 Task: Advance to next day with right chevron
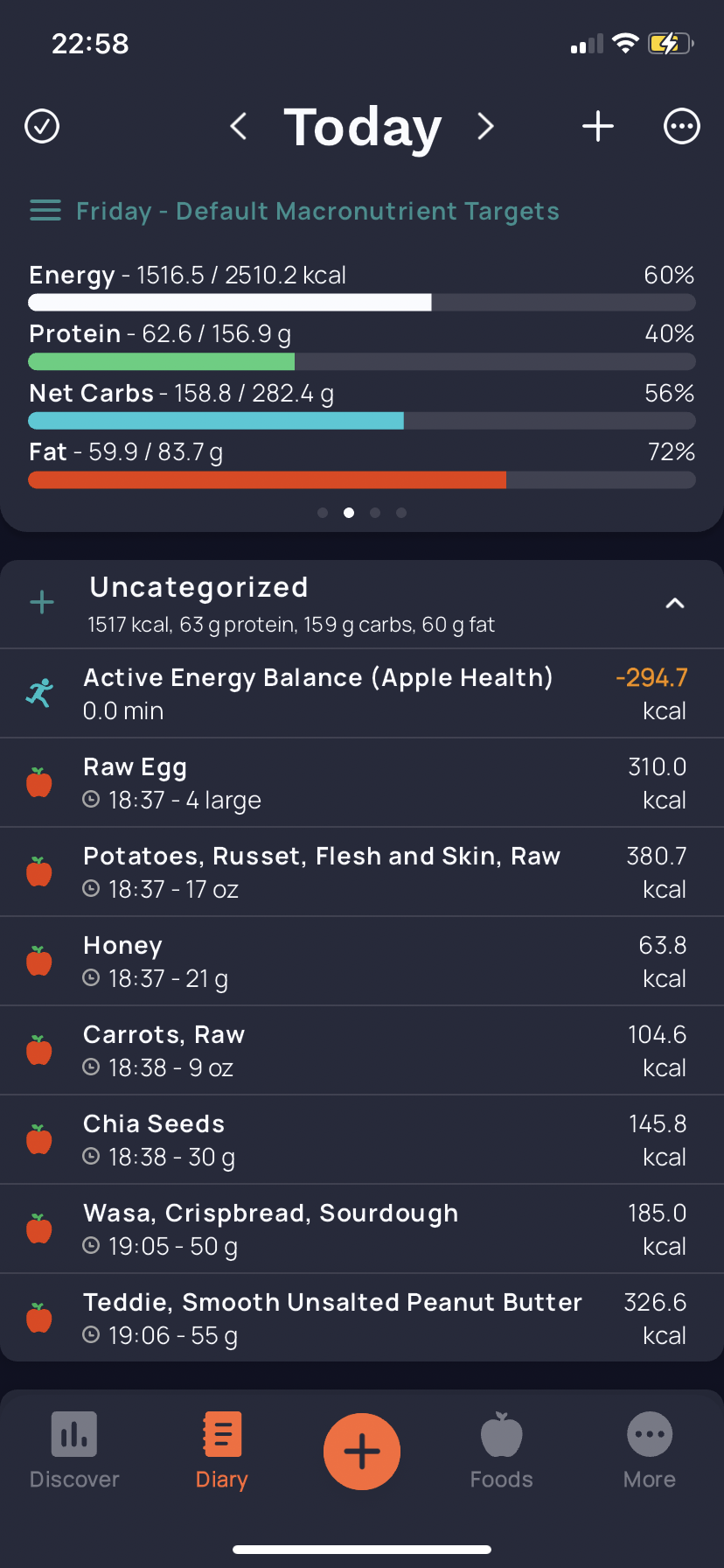point(485,126)
